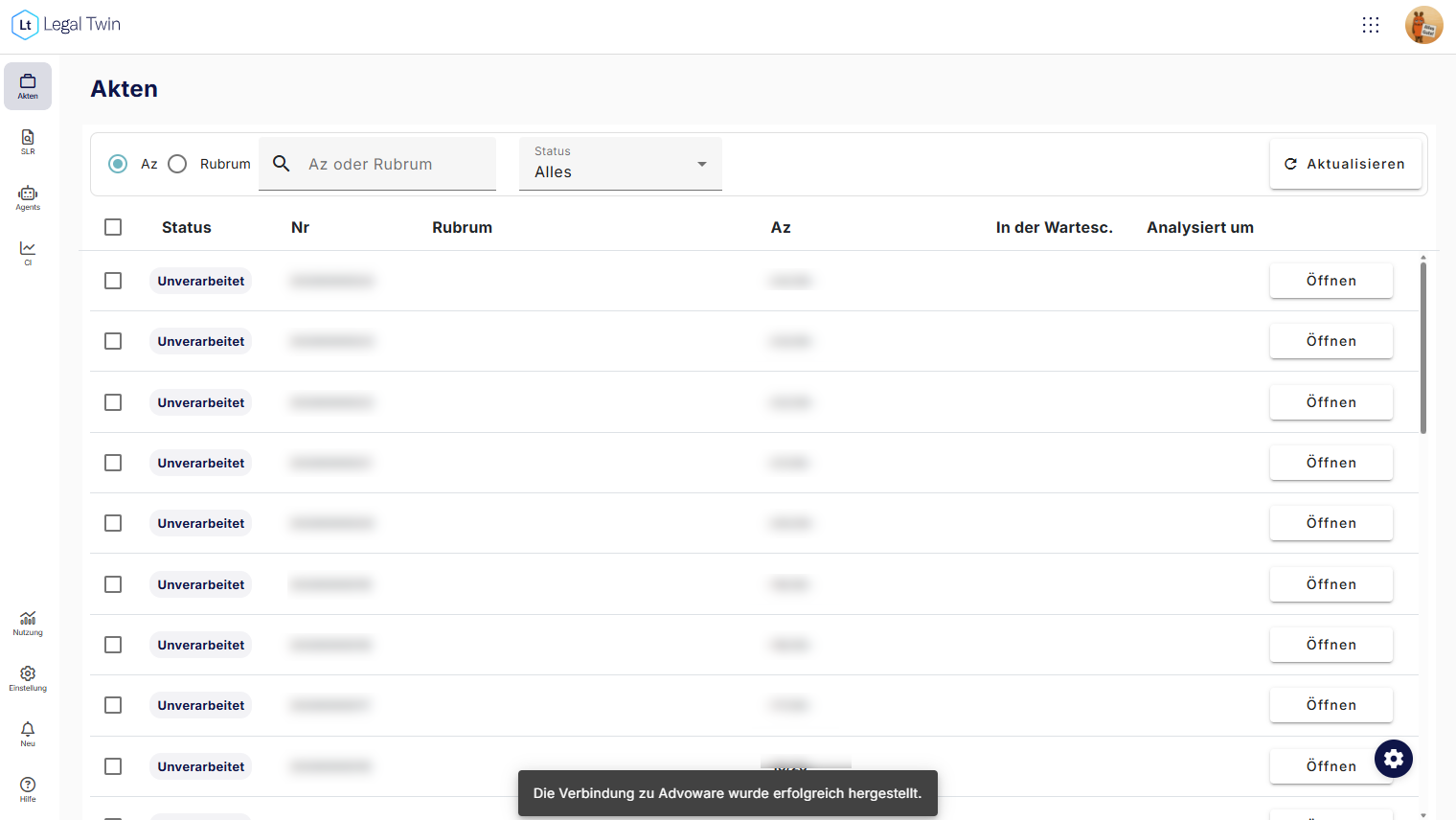Click the apps grid icon in header

click(x=1371, y=25)
